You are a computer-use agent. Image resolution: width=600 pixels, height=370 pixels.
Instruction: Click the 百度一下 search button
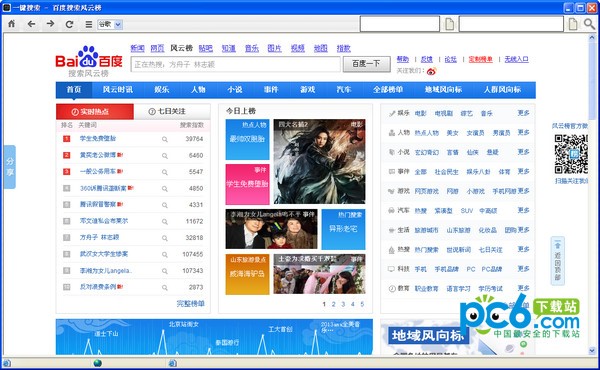pos(367,64)
